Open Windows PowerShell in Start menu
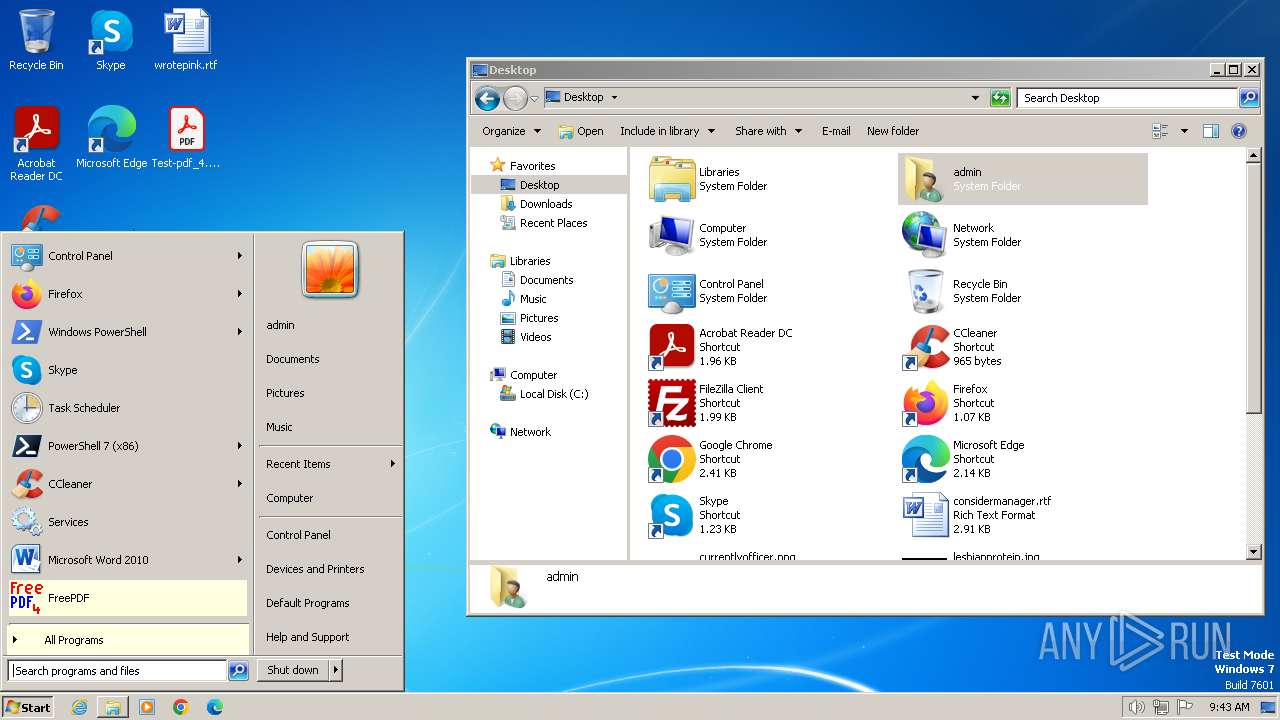1280x720 pixels. (128, 332)
